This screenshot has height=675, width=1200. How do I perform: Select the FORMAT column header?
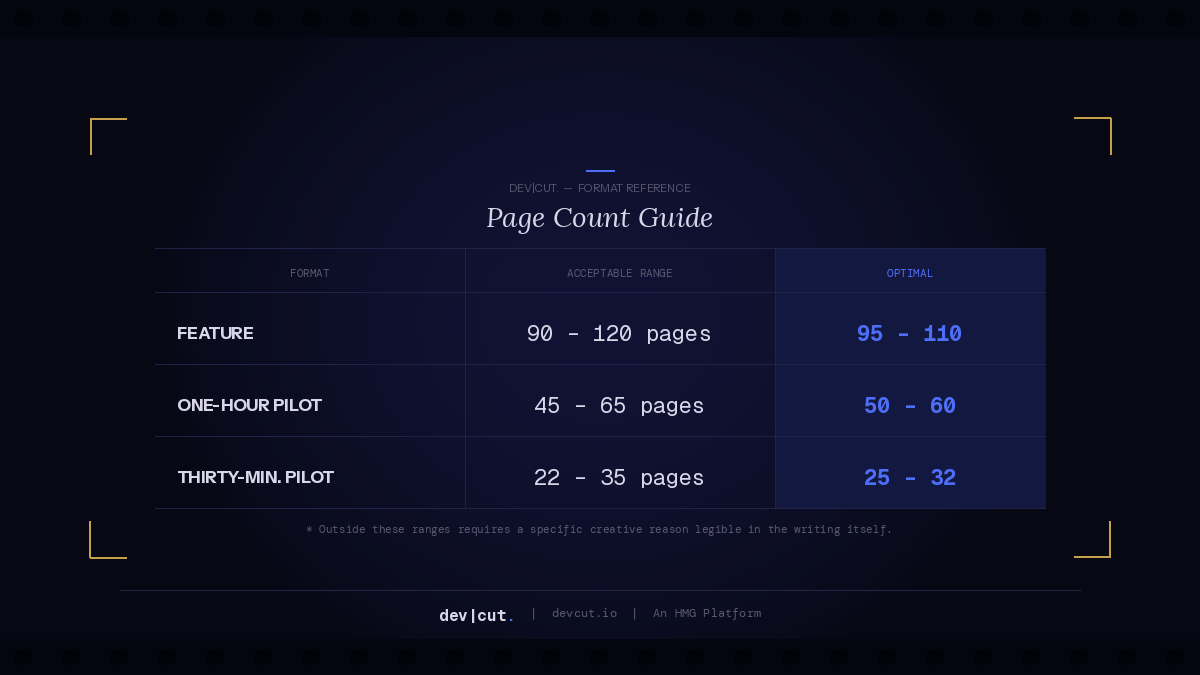[x=310, y=273]
